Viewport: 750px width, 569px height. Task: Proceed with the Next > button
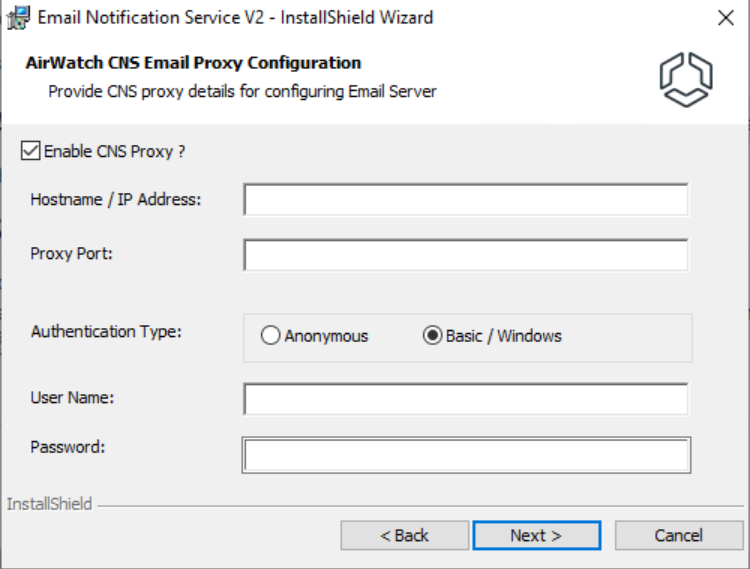tap(537, 536)
